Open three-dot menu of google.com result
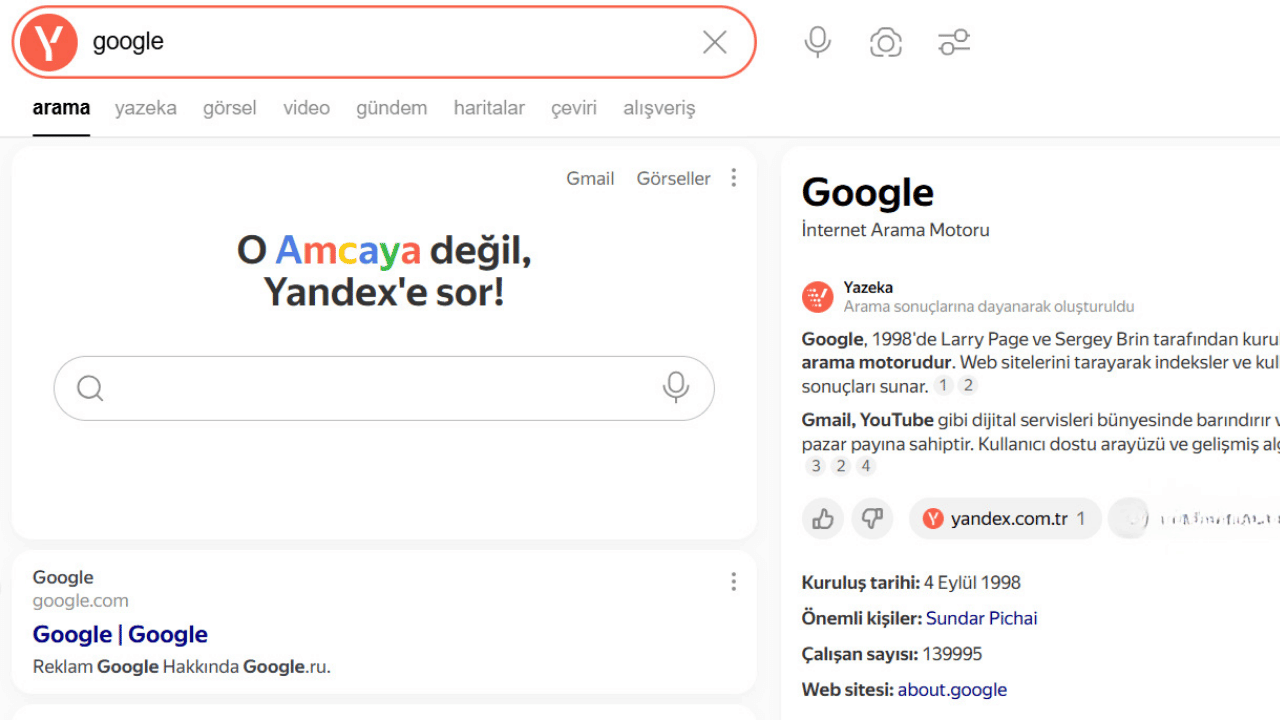This screenshot has width=1280, height=720. pos(733,581)
